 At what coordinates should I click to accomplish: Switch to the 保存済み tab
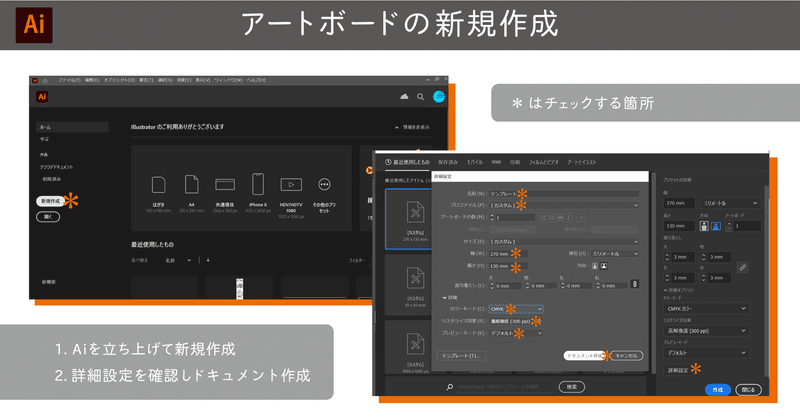pos(448,162)
